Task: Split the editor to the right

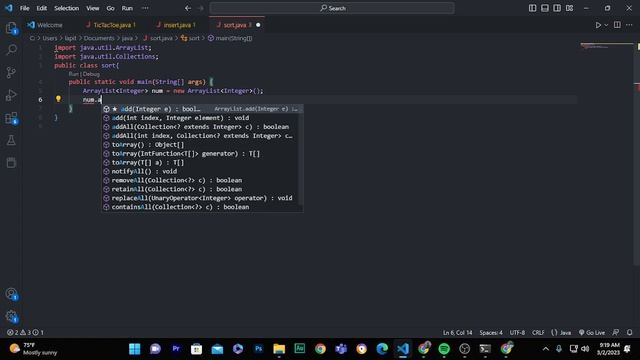Action: pyautogui.click(x=617, y=25)
